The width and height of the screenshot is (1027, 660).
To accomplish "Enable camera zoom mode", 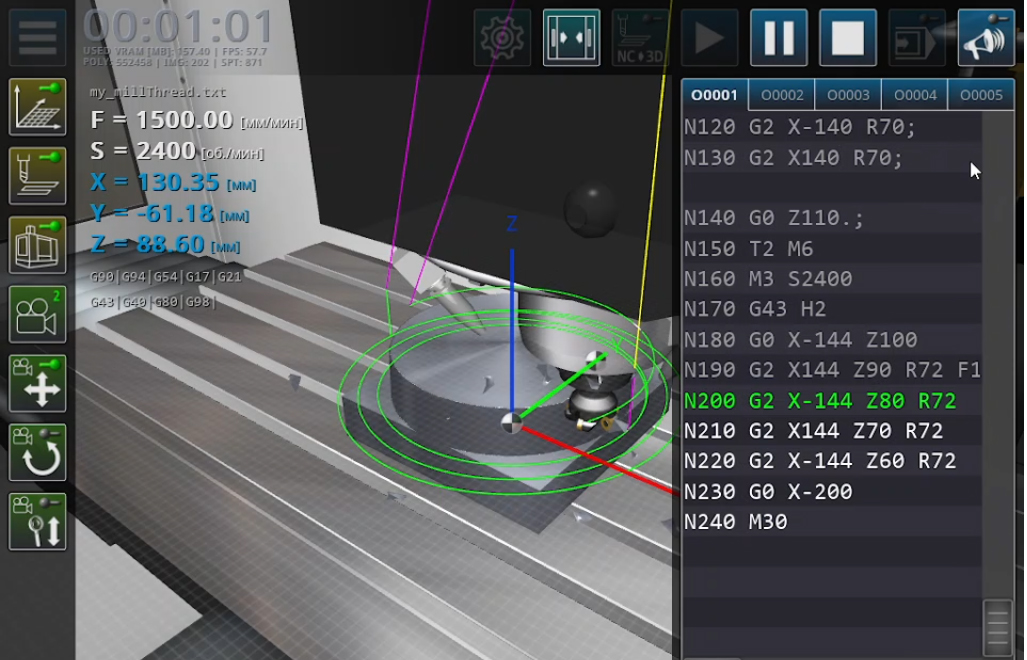I will point(38,521).
